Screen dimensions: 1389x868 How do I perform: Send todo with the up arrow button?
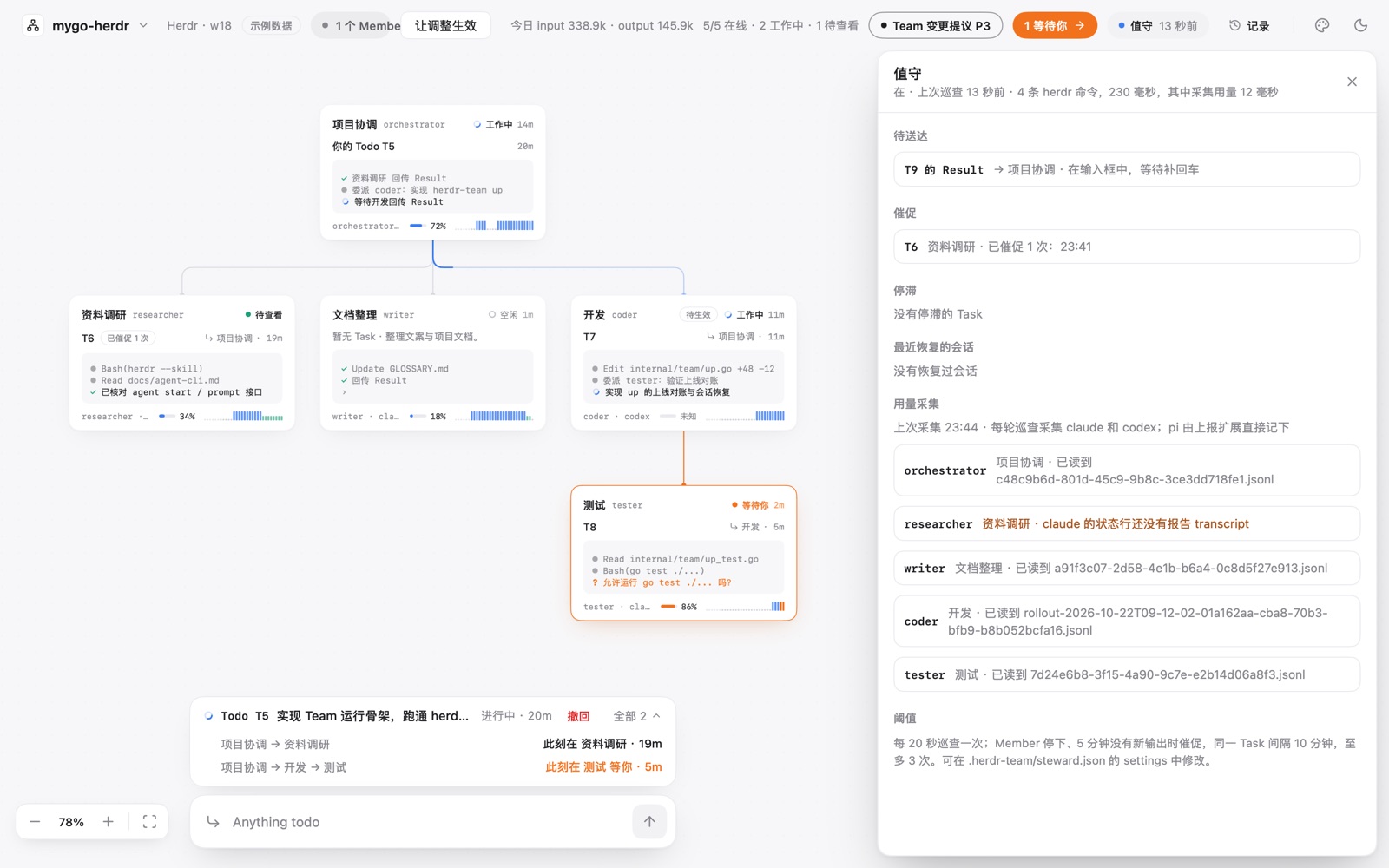pyautogui.click(x=649, y=822)
